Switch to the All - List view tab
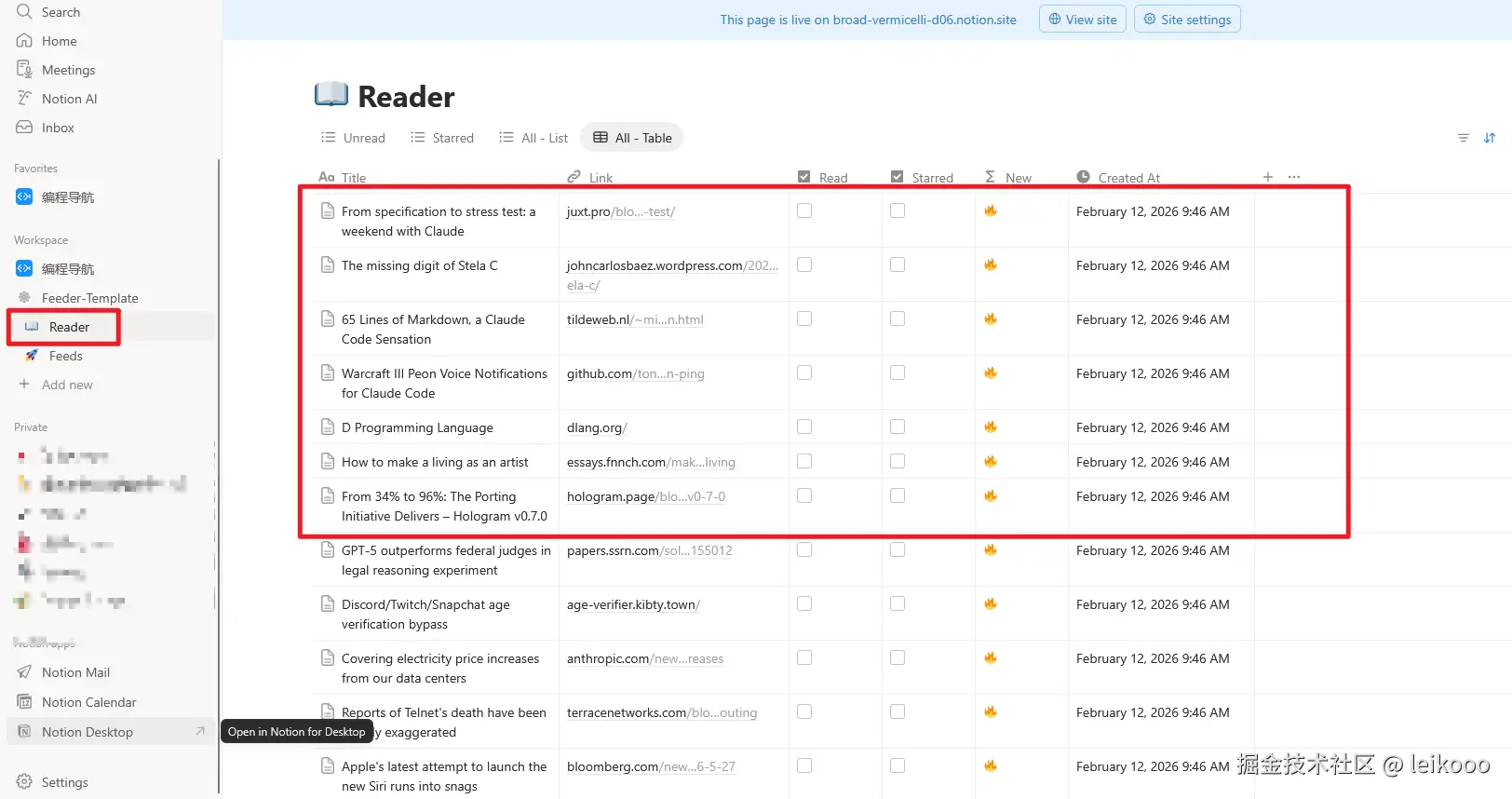This screenshot has height=799, width=1512. tap(533, 138)
